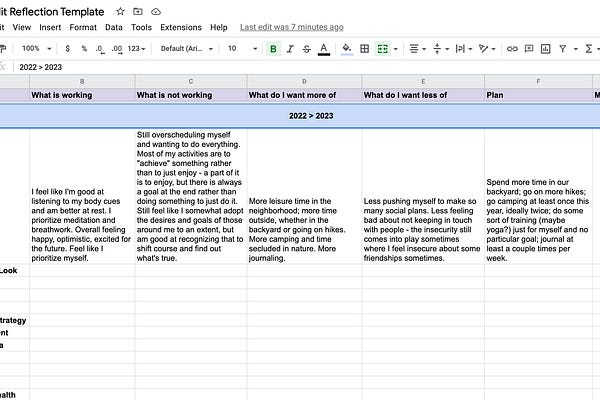Insert link icon
600x400 pixels.
click(x=512, y=49)
